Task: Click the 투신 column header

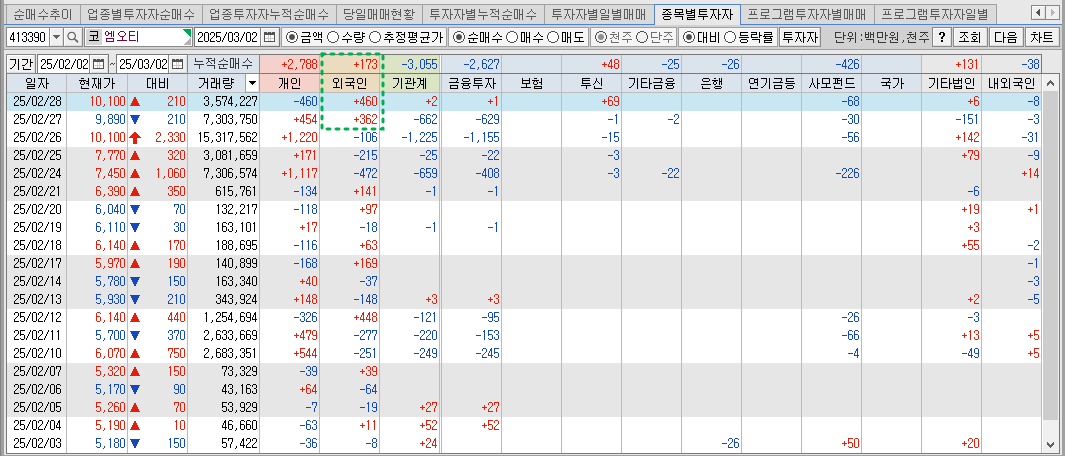Action: (592, 84)
